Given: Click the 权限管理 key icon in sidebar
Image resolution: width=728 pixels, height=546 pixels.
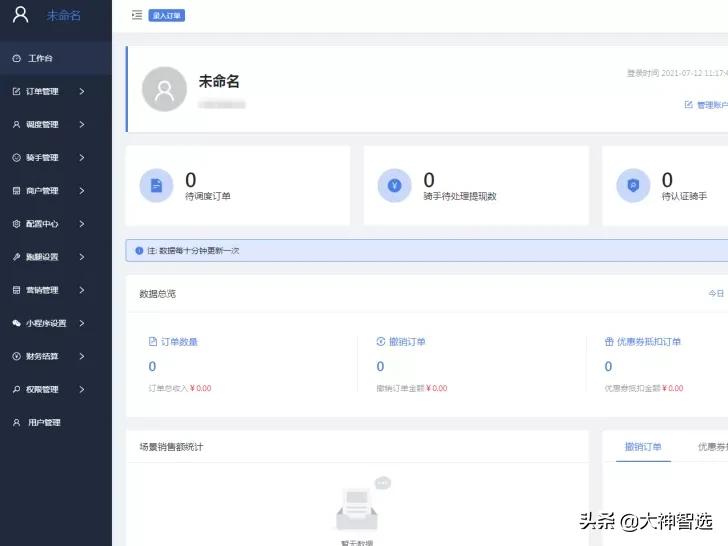Looking at the screenshot, I should (16, 390).
